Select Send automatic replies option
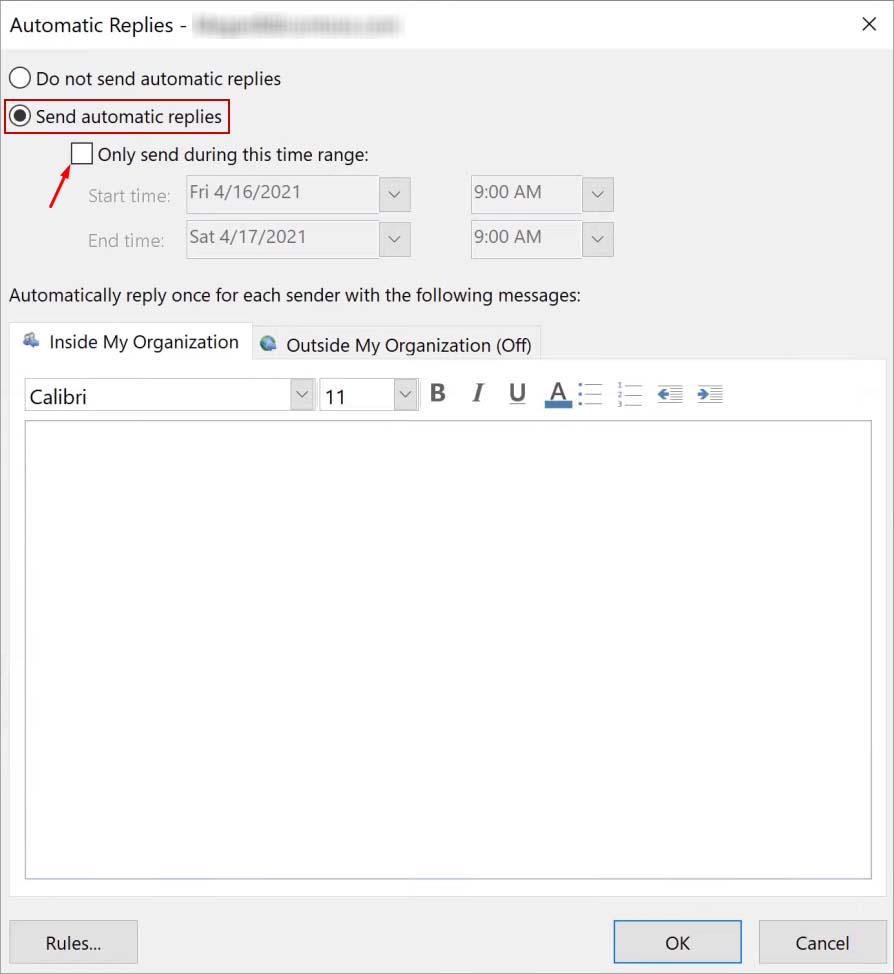The height and width of the screenshot is (974, 894). pos(117,116)
